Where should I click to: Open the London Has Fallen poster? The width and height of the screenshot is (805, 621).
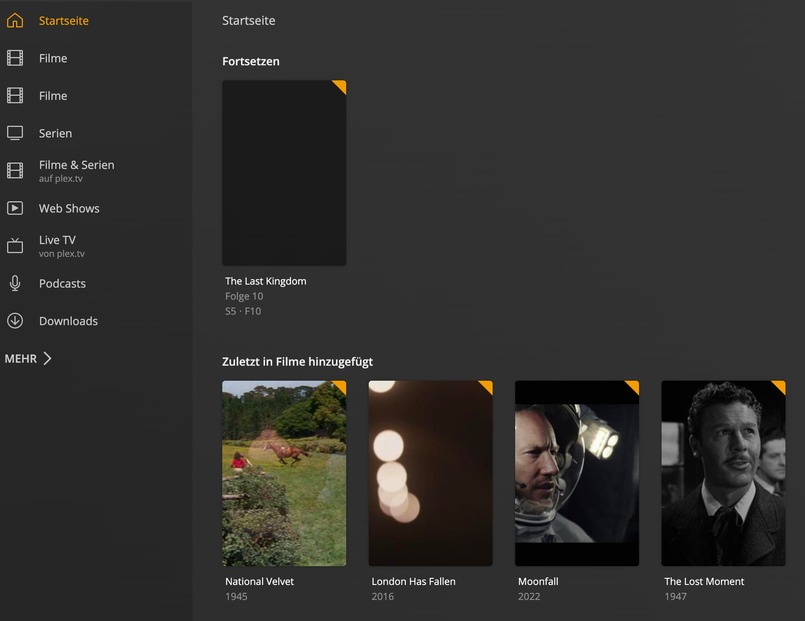430,473
